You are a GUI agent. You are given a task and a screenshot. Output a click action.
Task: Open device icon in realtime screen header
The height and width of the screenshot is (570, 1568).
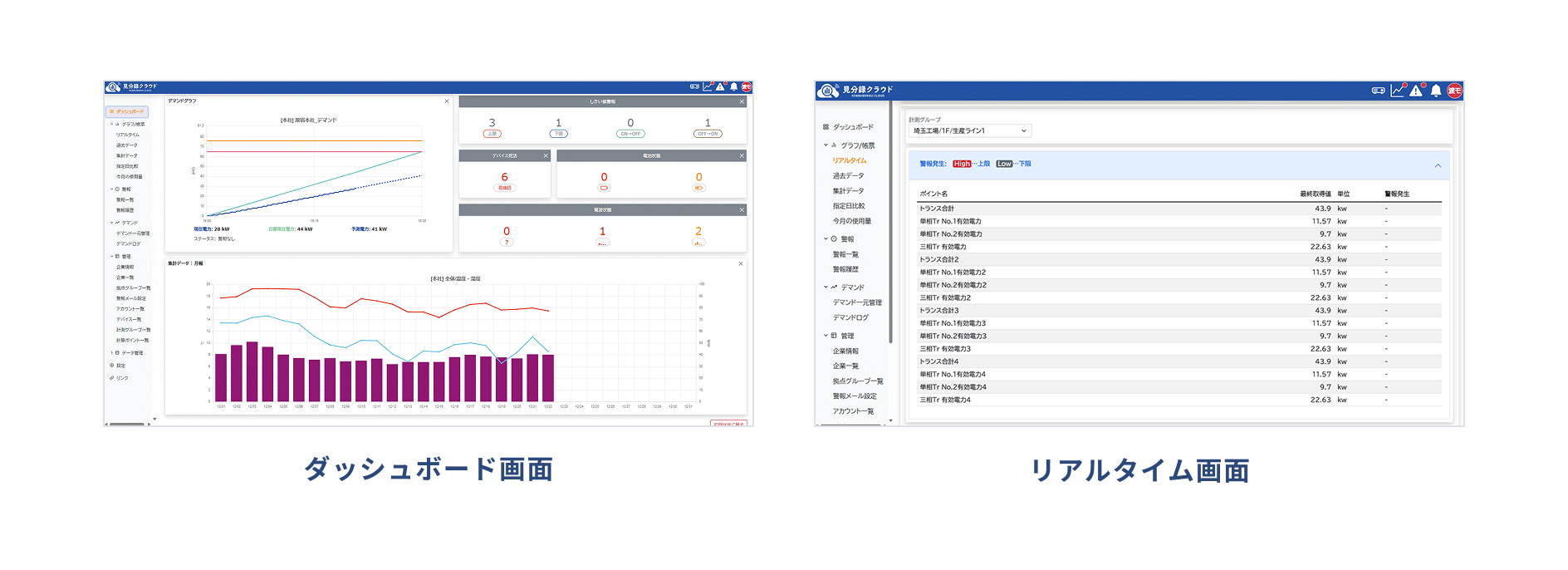click(x=1379, y=91)
